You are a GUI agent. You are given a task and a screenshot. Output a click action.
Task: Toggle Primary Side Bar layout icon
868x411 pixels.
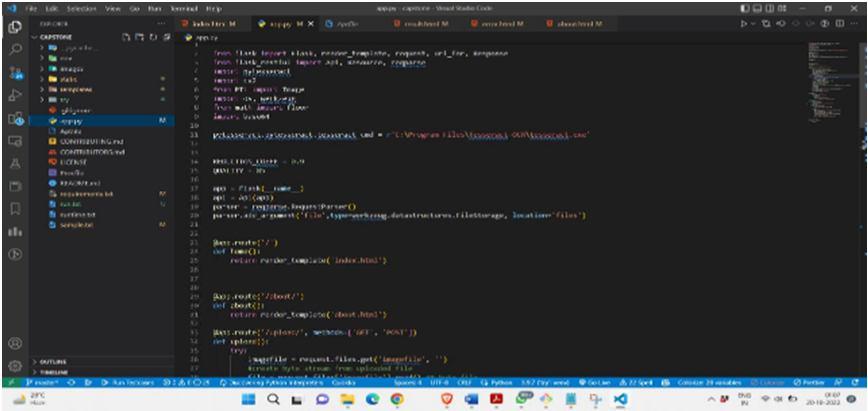tap(747, 9)
